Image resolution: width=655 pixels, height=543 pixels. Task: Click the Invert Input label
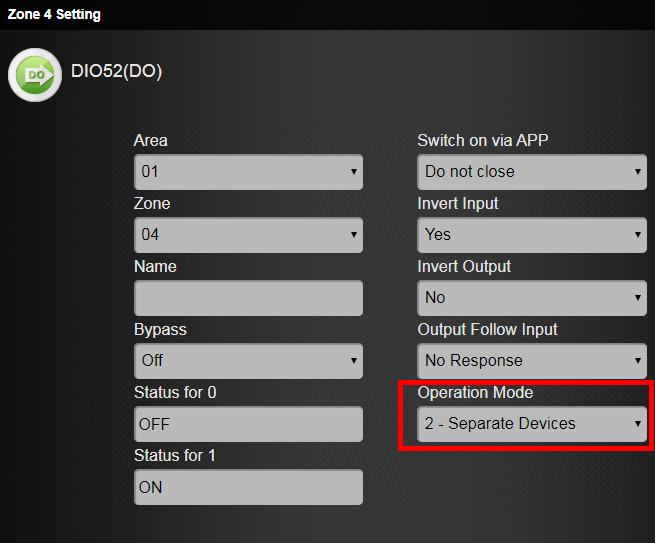click(x=457, y=204)
